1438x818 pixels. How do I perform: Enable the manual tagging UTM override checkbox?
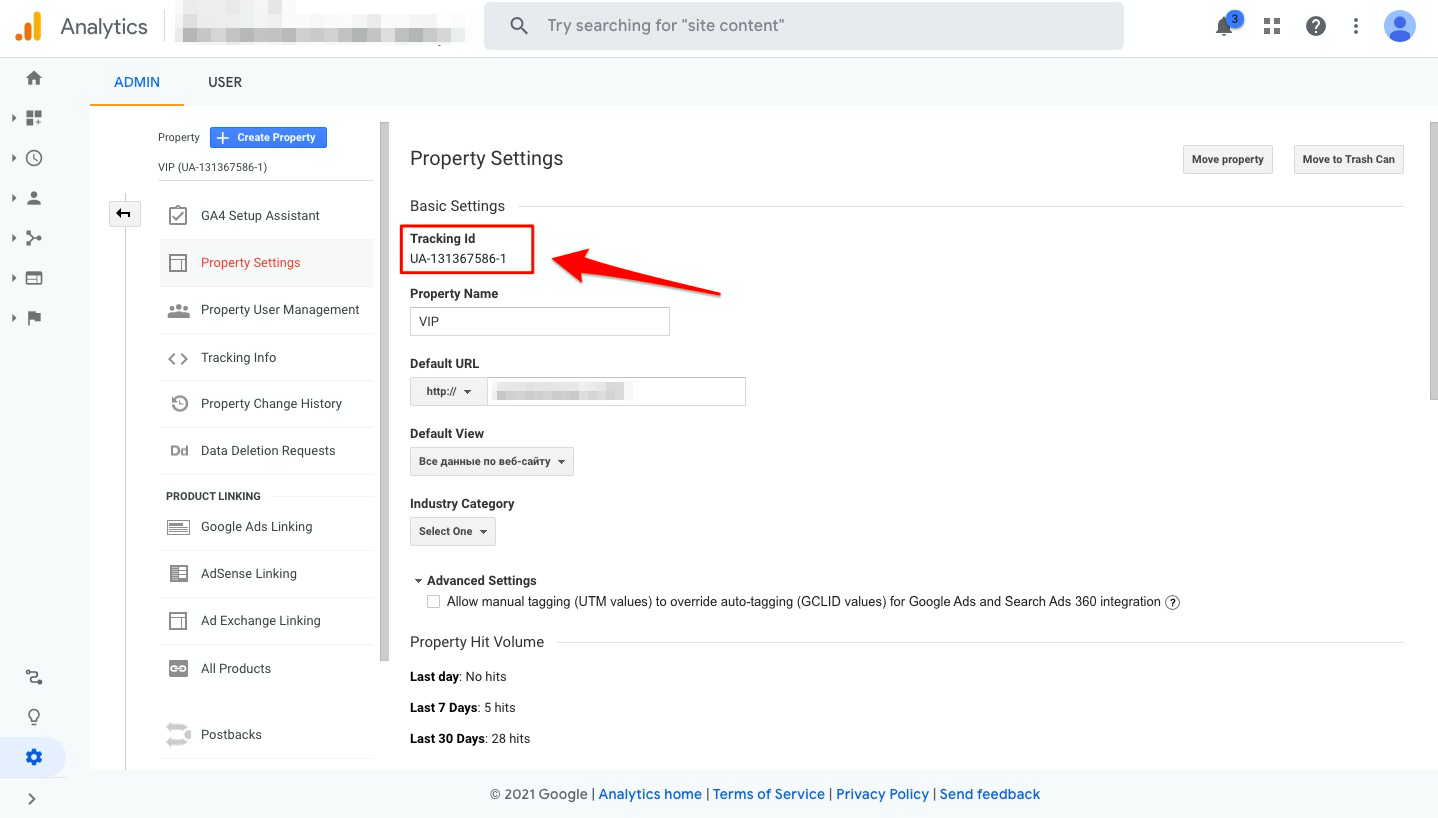(433, 602)
